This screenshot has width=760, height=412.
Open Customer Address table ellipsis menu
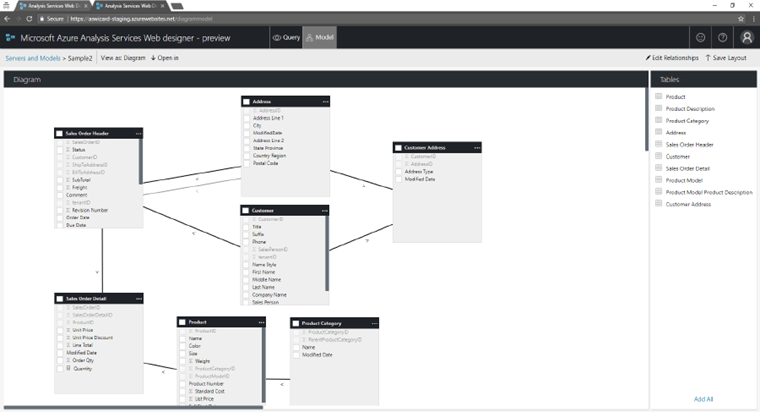pos(477,147)
